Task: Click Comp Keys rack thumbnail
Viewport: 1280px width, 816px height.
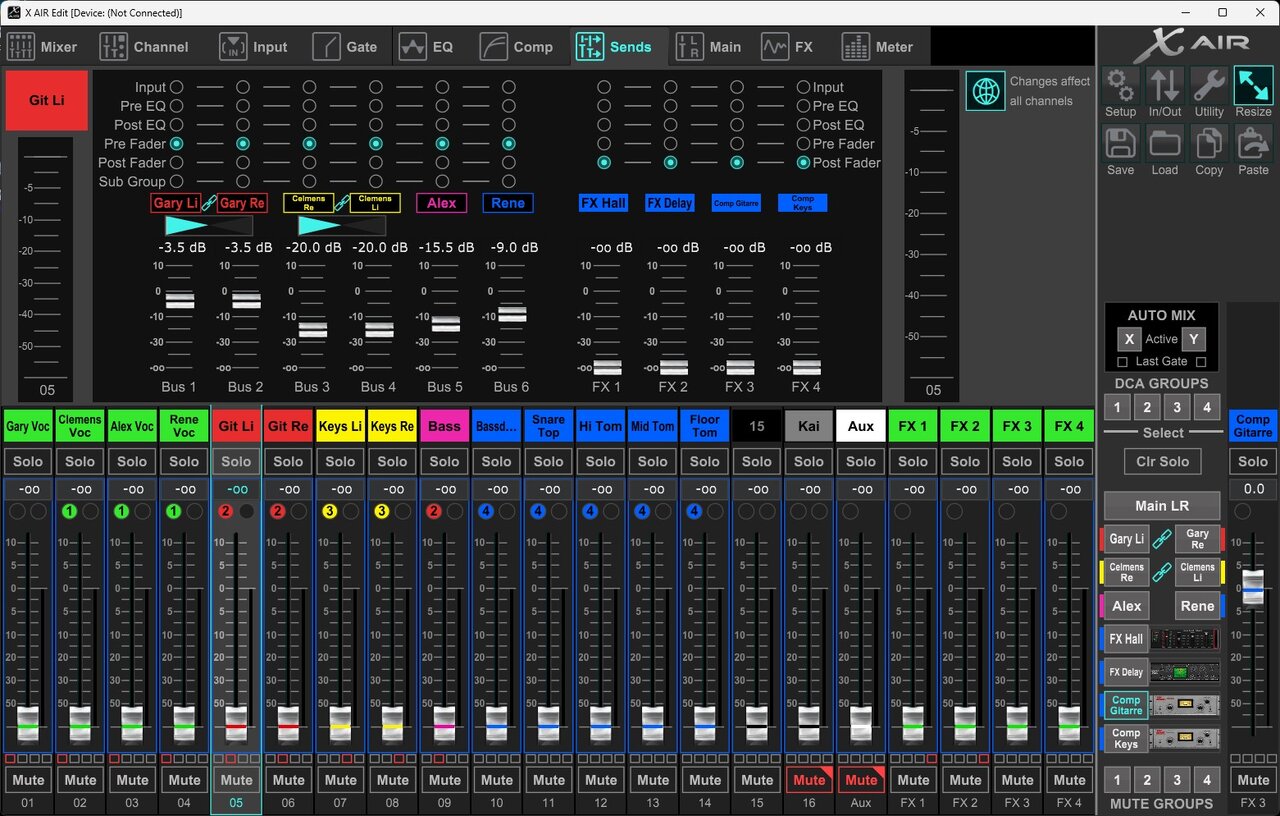Action: [x=1185, y=739]
